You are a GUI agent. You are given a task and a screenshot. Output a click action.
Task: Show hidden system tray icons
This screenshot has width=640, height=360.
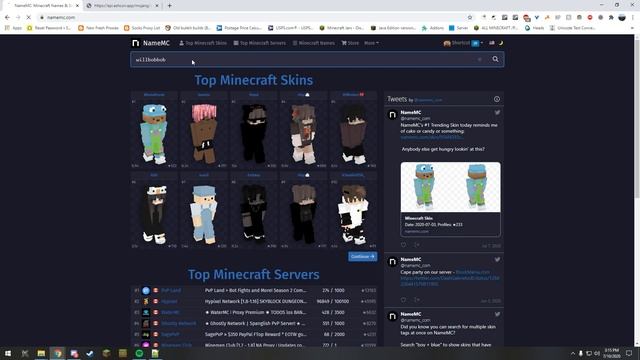pyautogui.click(x=572, y=353)
